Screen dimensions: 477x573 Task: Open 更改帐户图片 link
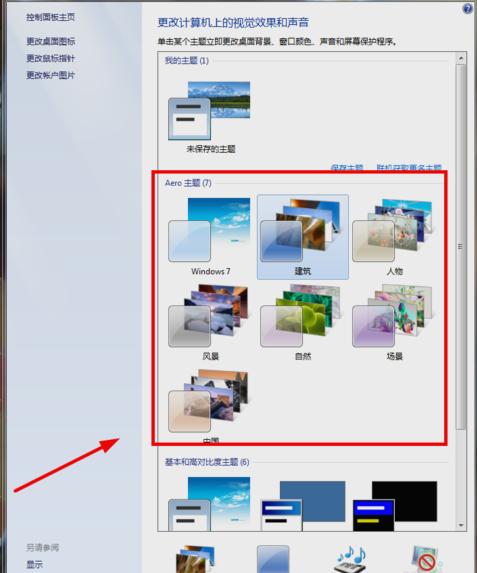point(50,75)
